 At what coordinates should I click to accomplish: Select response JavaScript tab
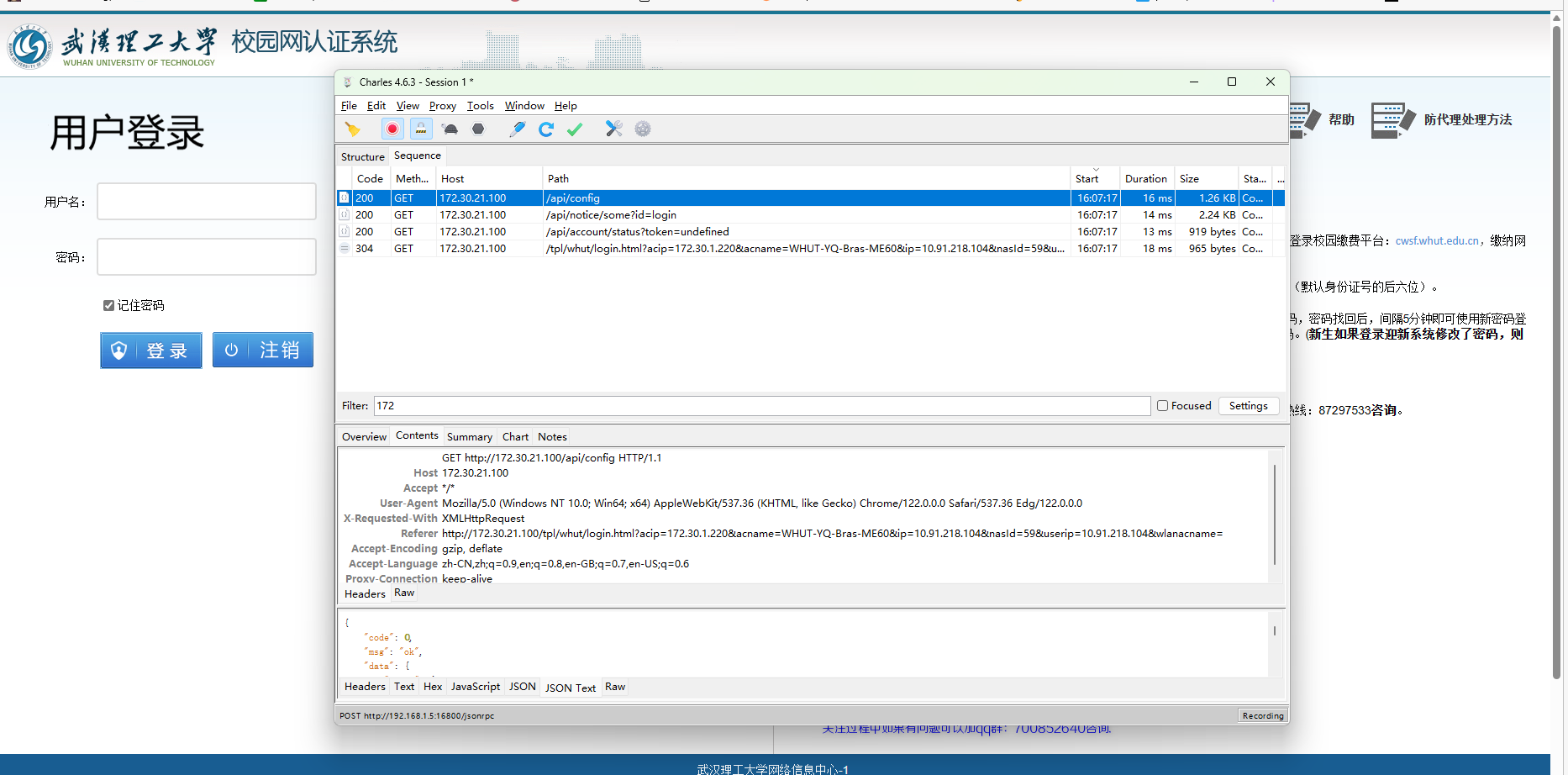pyautogui.click(x=475, y=686)
